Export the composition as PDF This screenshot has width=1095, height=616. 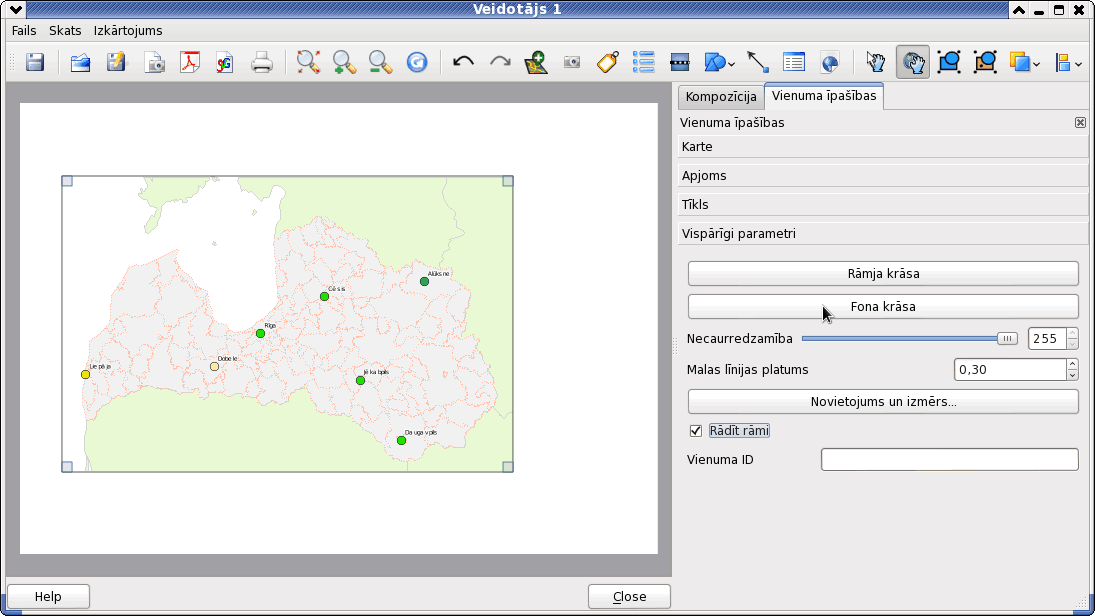coord(189,63)
